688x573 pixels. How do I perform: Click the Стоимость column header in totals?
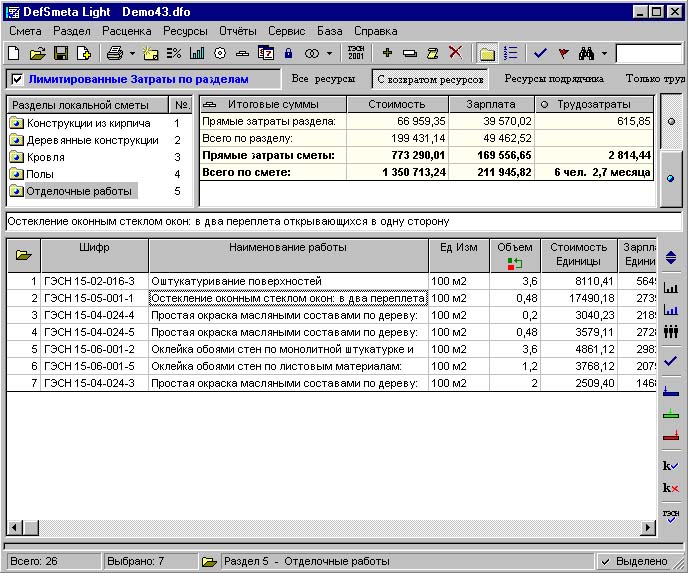tap(396, 104)
